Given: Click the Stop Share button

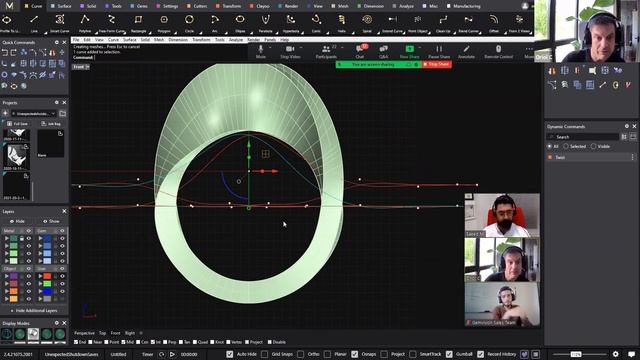Looking at the screenshot, I should tap(436, 64).
